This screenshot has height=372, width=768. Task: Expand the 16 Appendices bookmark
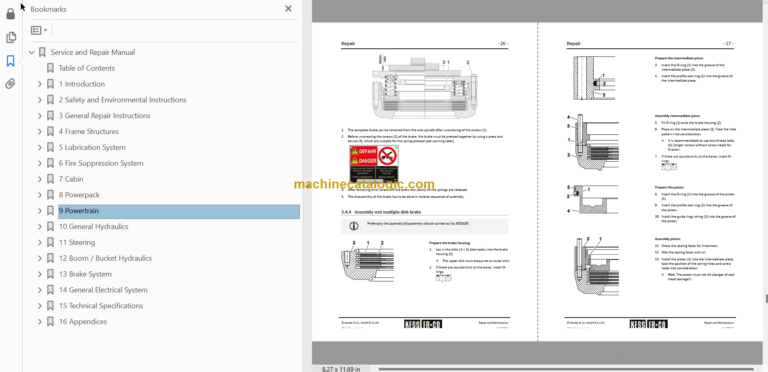pyautogui.click(x=40, y=322)
